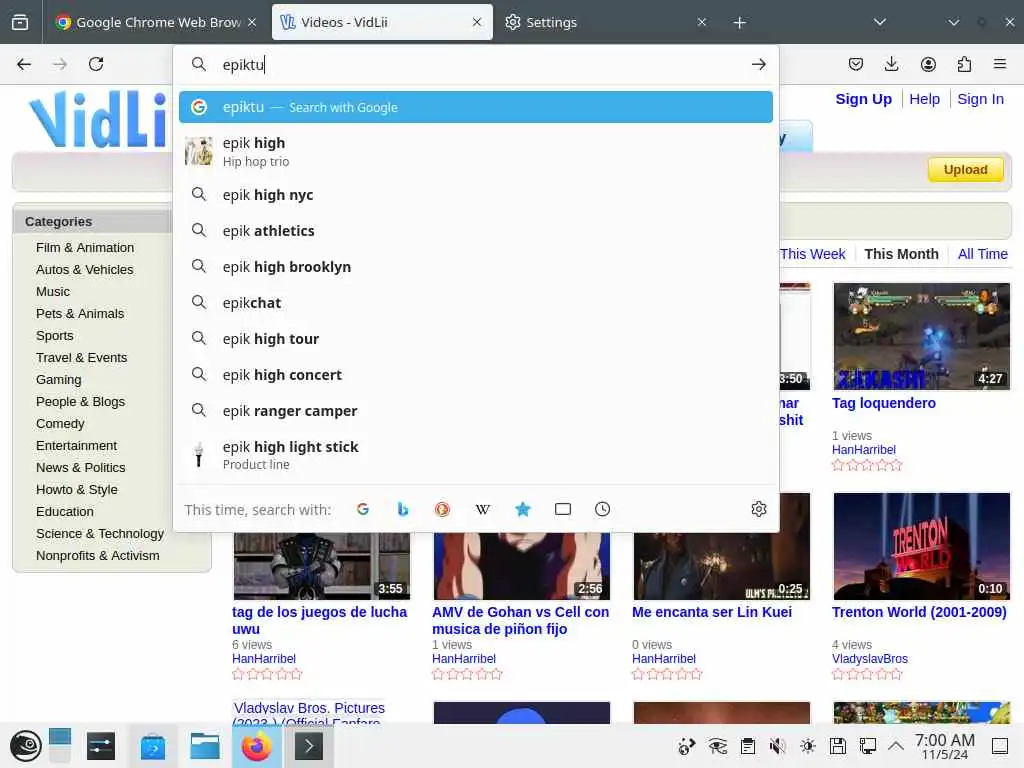Filter videos by All Time

click(x=982, y=254)
